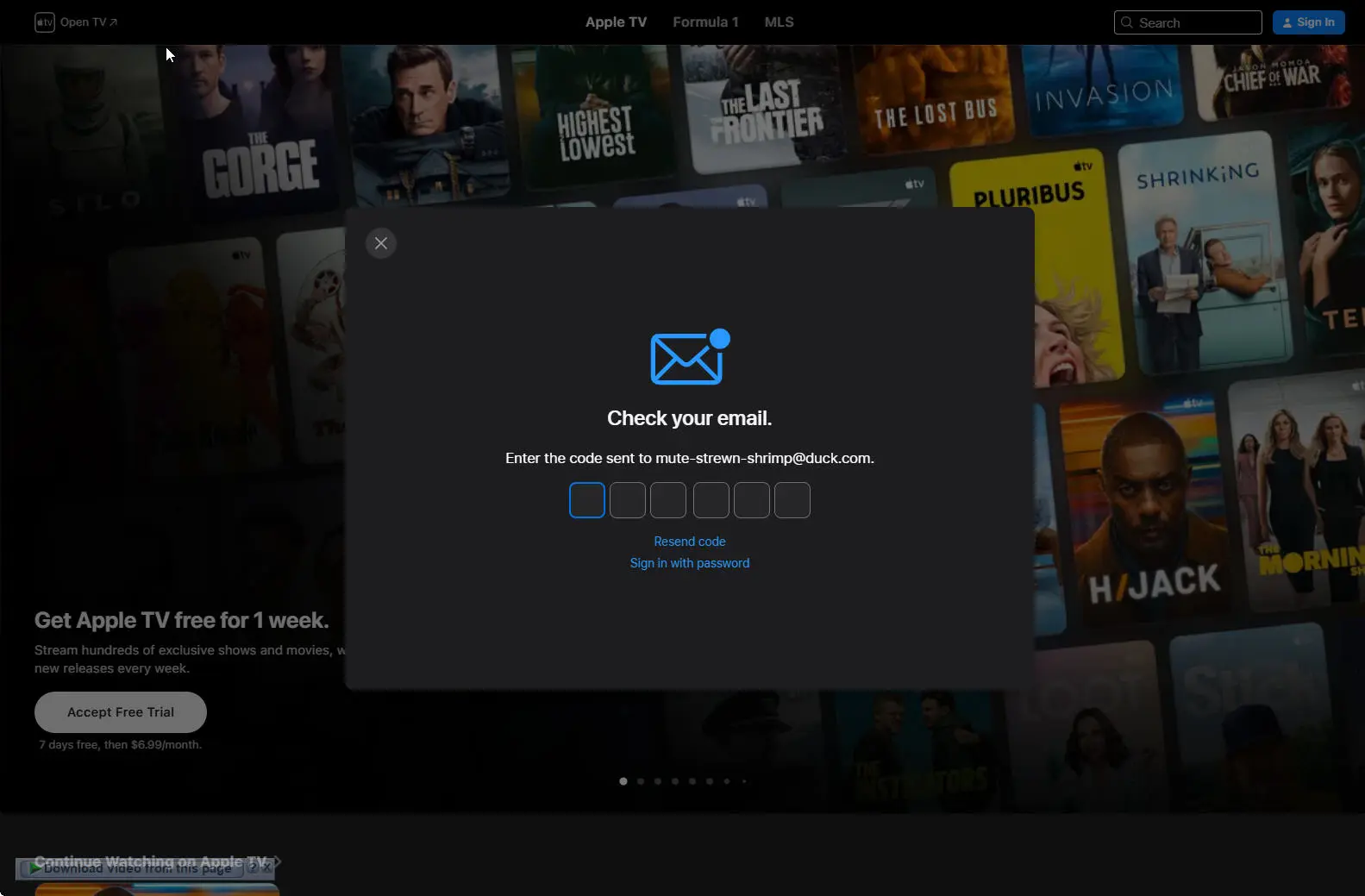Screen dimensions: 1365x896
Task: Click the question mark help icon on download bar
Action: [254, 868]
